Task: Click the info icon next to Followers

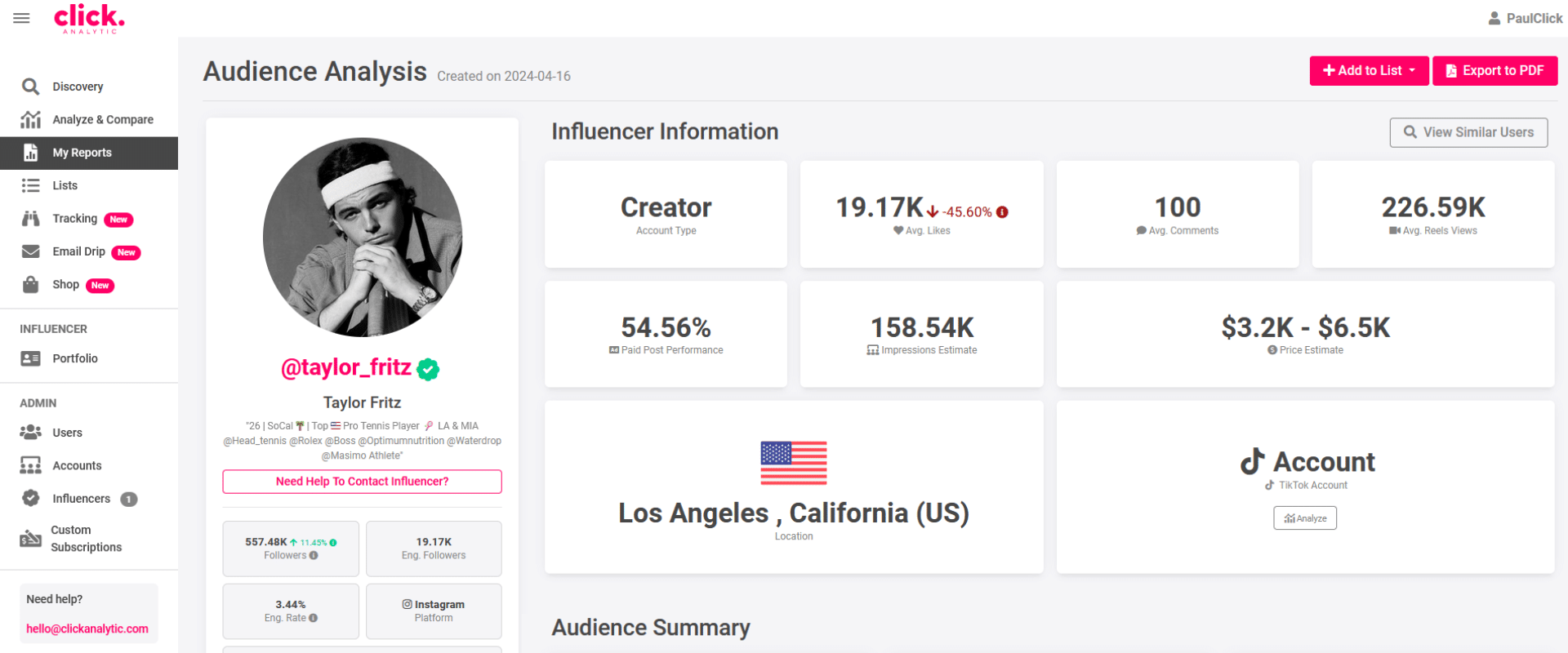Action: [x=314, y=555]
